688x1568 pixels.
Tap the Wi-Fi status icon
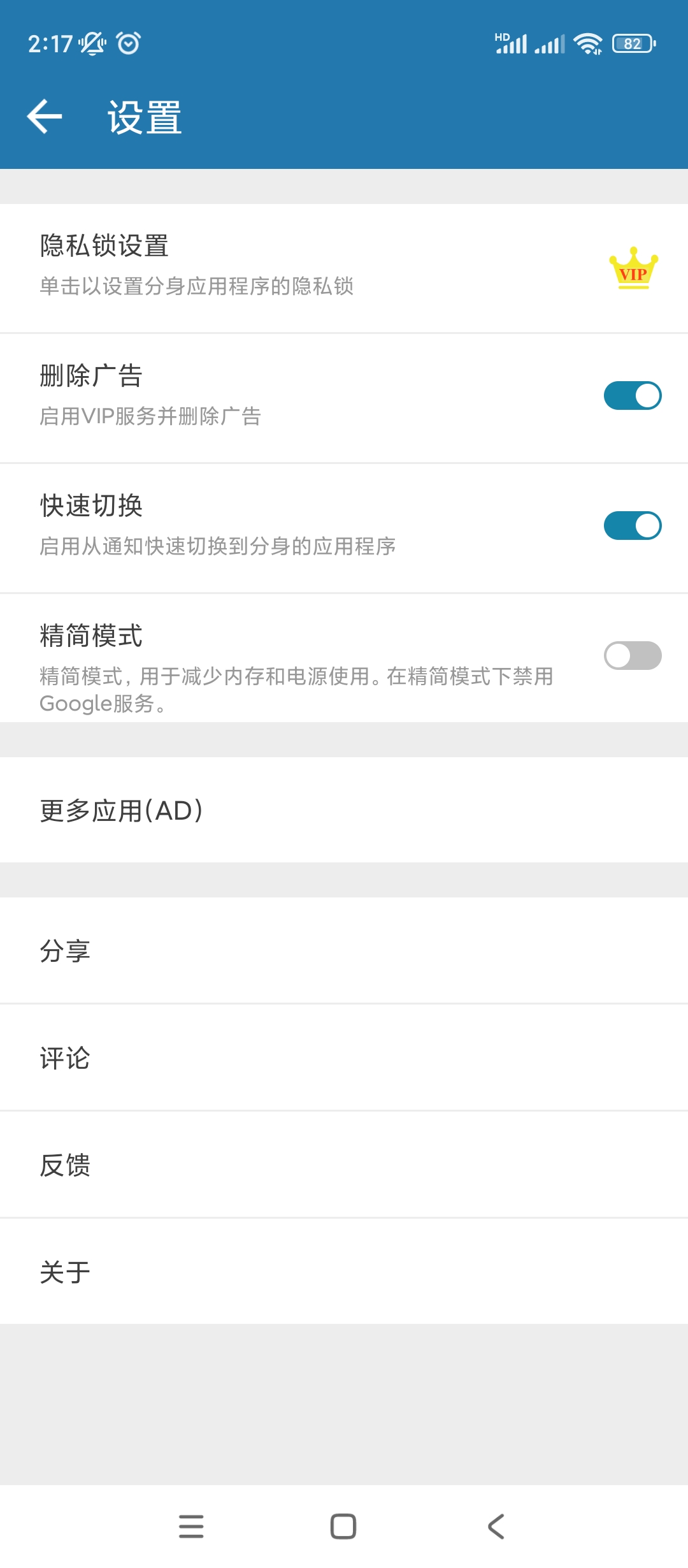(x=587, y=44)
